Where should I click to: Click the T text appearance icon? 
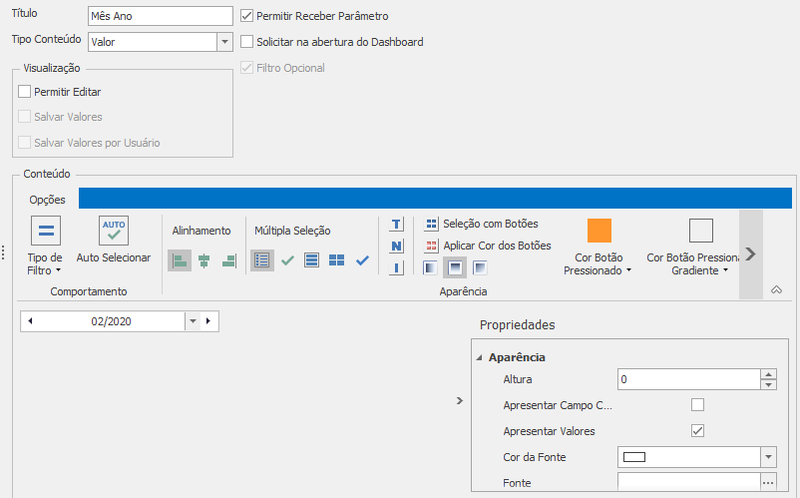coord(396,224)
